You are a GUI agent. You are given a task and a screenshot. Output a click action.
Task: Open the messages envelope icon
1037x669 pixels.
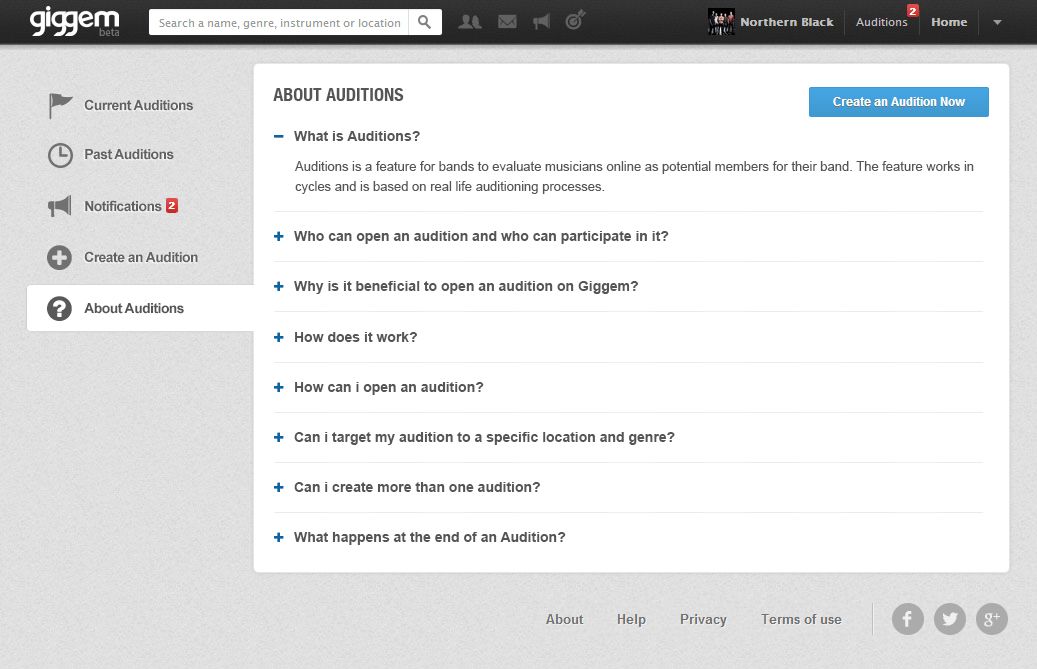[507, 22]
